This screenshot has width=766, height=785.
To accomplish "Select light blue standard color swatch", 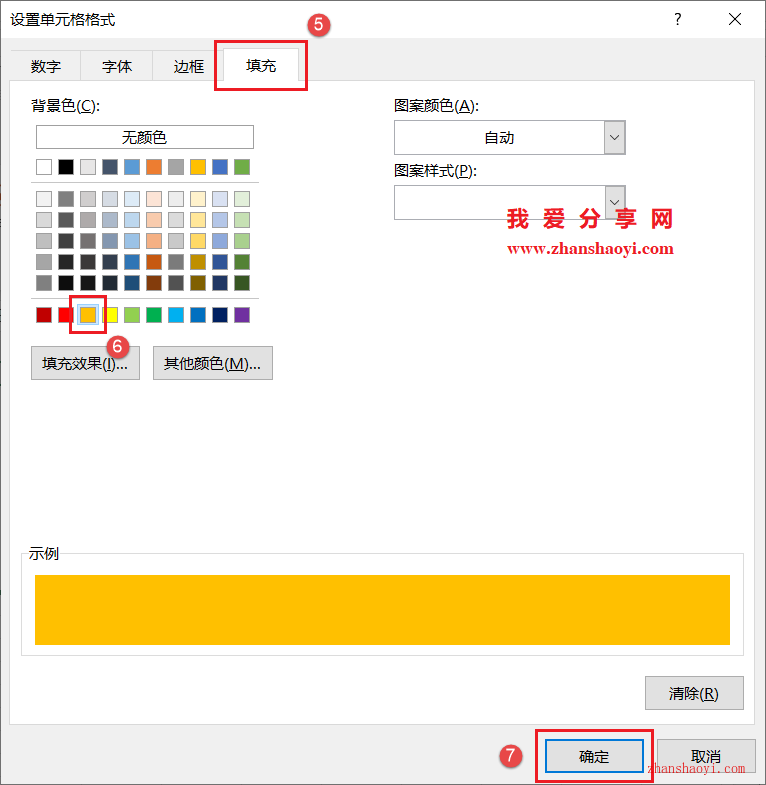I will point(176,315).
